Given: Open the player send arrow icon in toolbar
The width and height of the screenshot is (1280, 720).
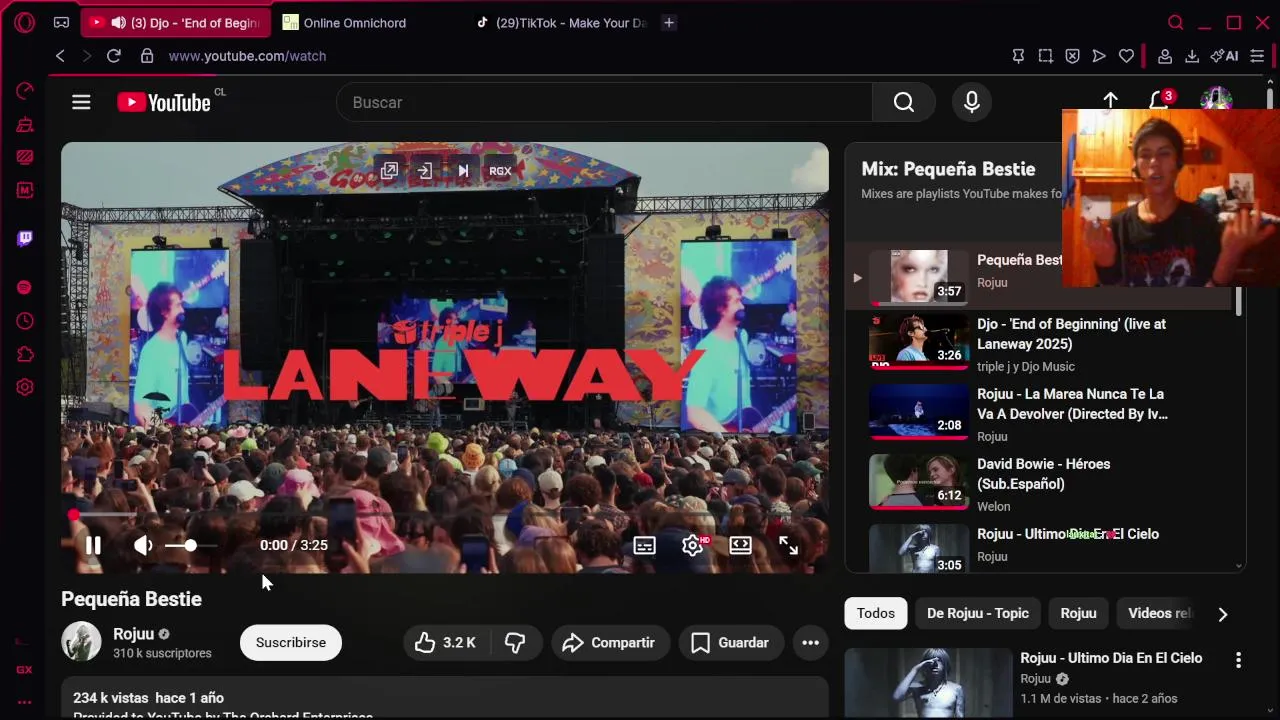Looking at the screenshot, I should (1099, 56).
